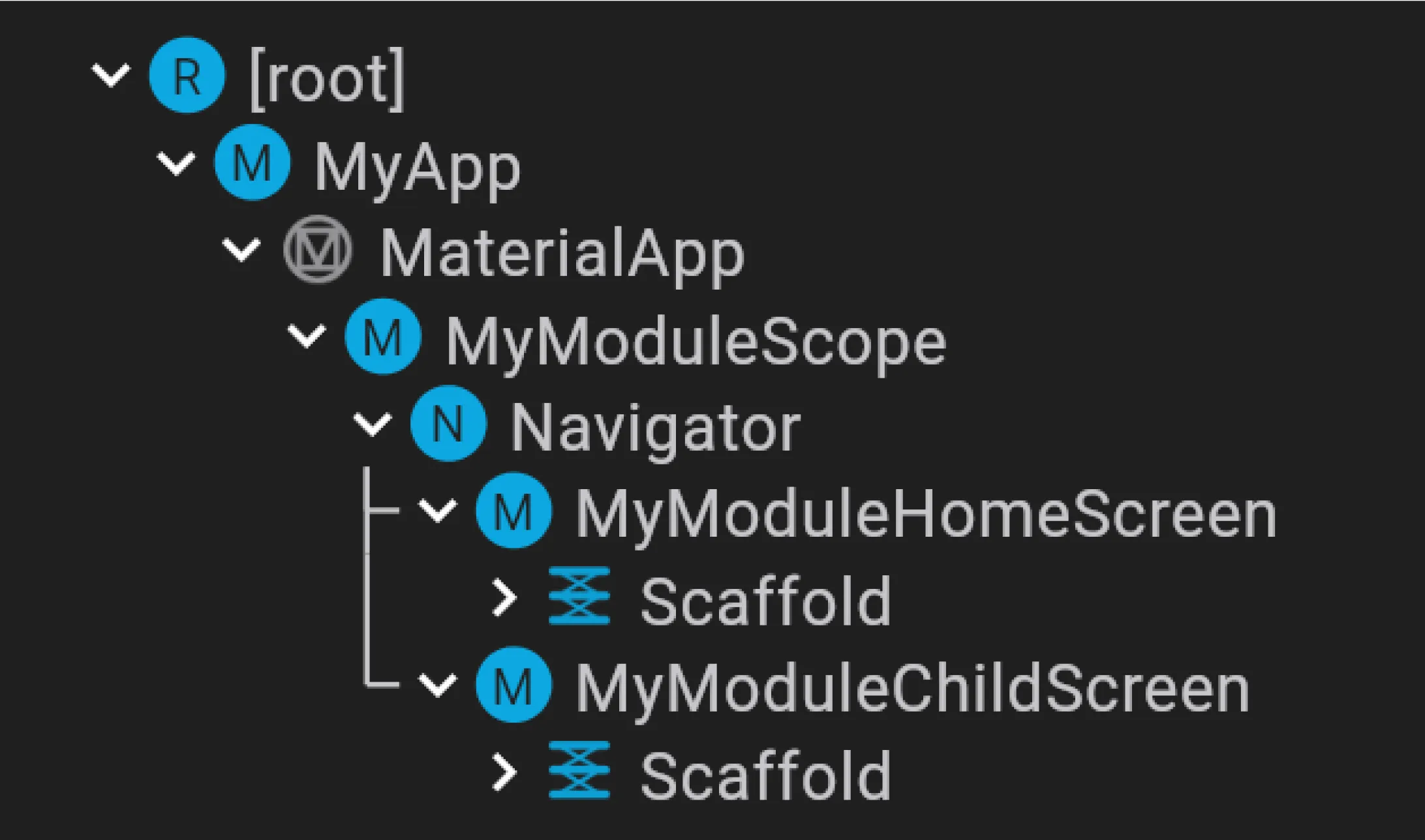Screen dimensions: 1425x840
Task: Click Scaffold icon under MyModuleChildScreen
Action: [579, 770]
